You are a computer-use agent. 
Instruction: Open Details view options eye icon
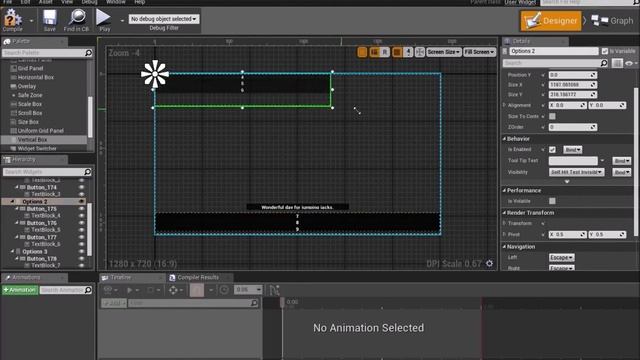pos(629,63)
